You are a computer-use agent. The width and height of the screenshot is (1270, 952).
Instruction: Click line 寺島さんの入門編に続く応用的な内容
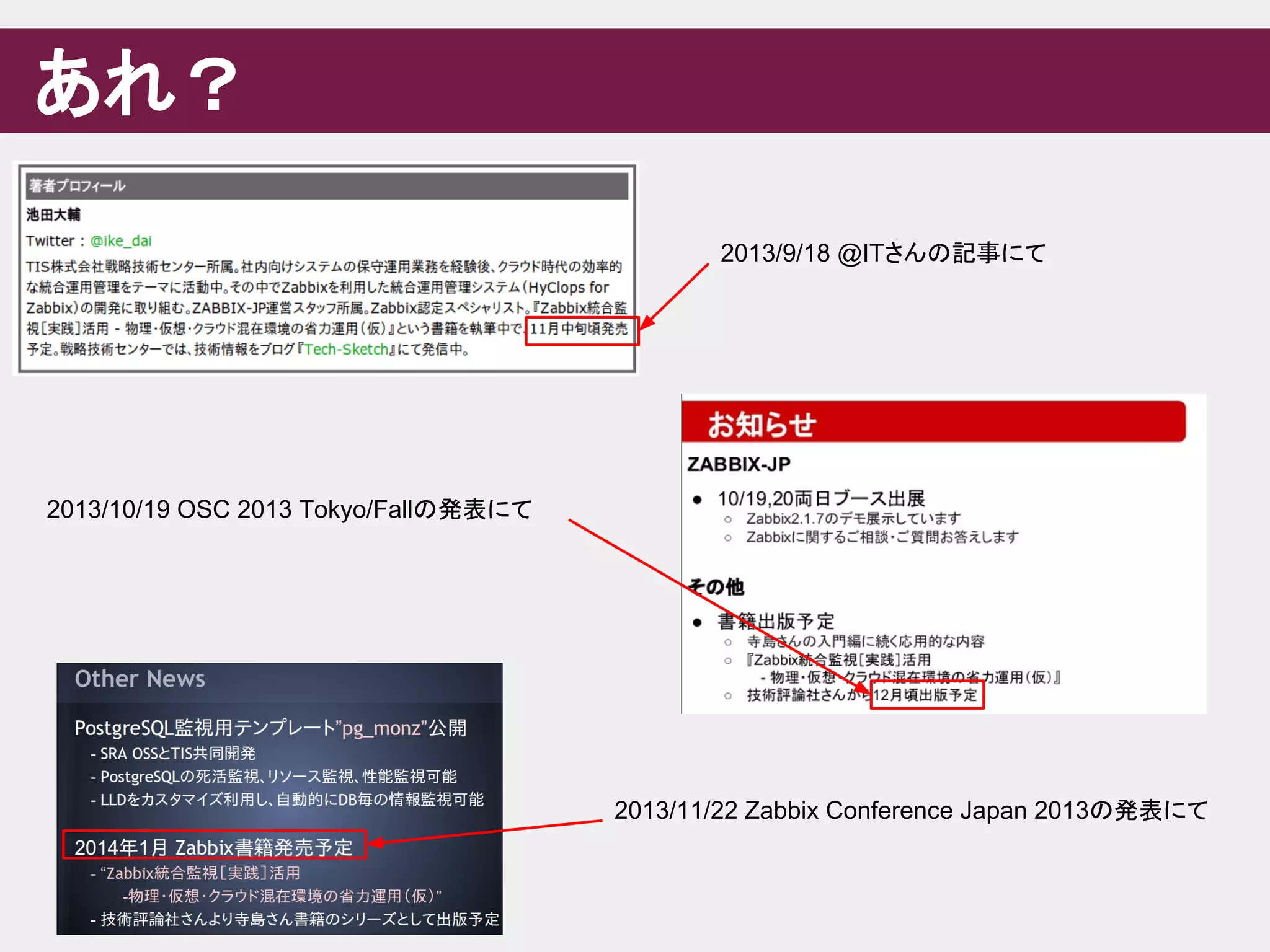pos(865,641)
